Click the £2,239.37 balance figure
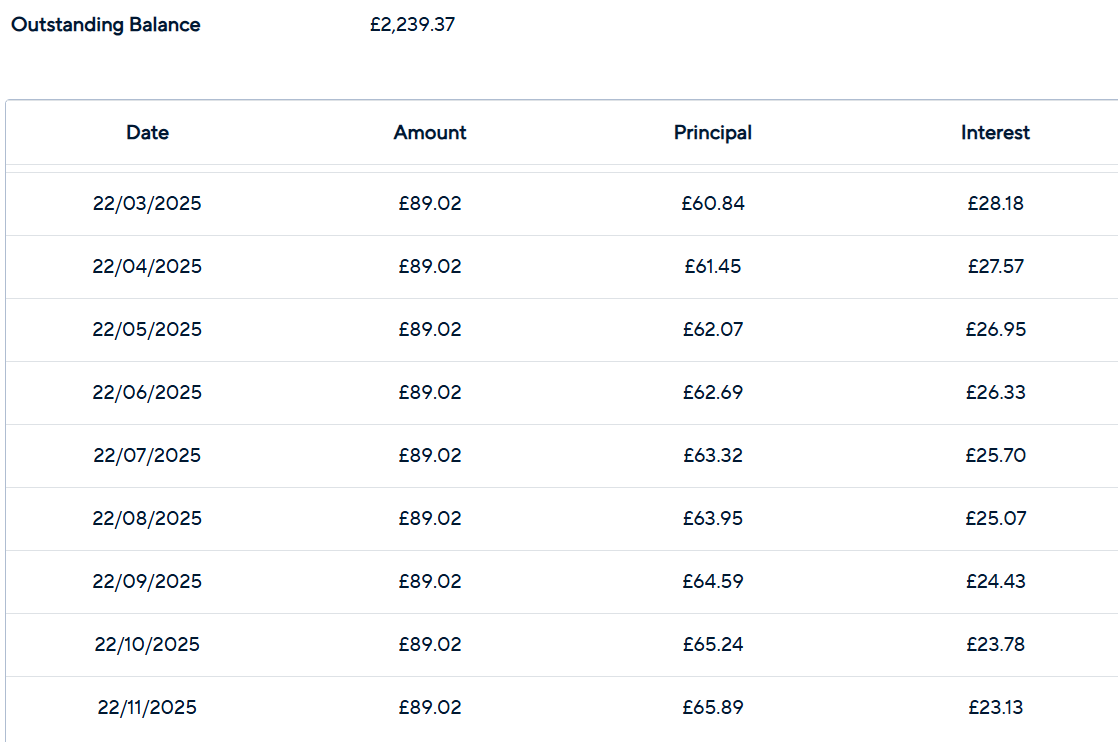1118x742 pixels. click(412, 24)
